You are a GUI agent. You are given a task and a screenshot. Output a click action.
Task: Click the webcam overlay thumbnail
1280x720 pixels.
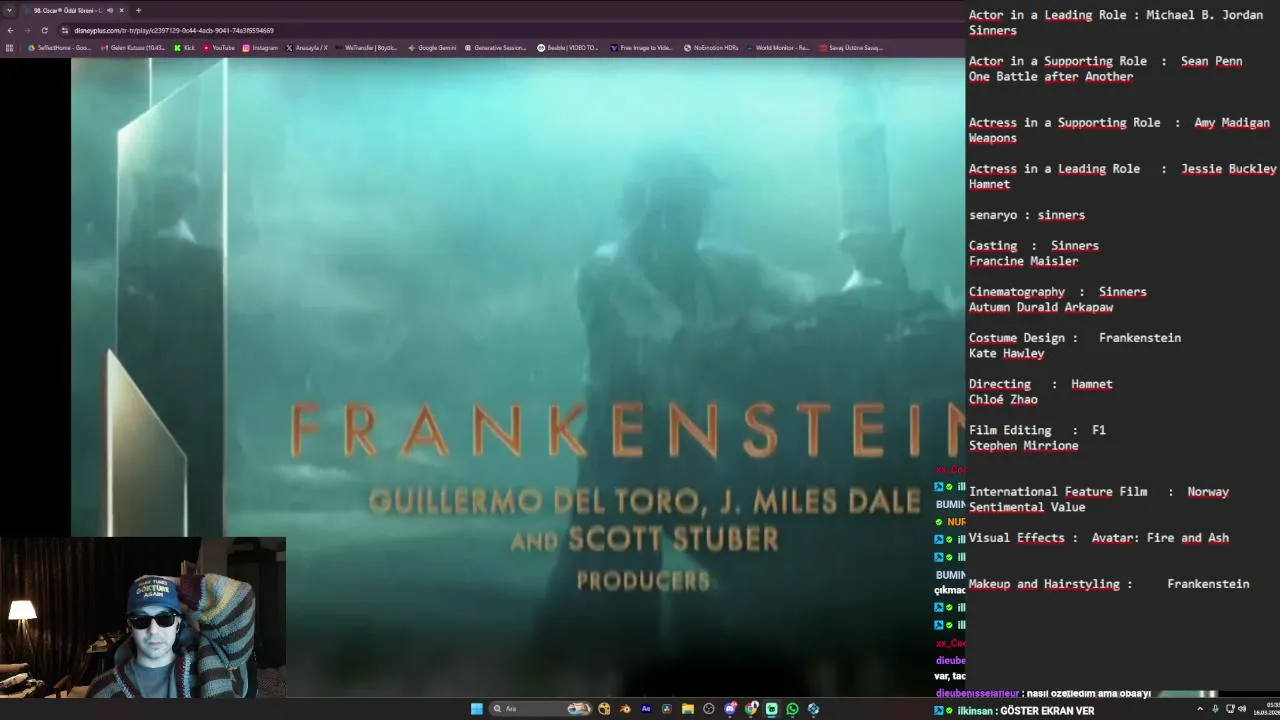[143, 617]
